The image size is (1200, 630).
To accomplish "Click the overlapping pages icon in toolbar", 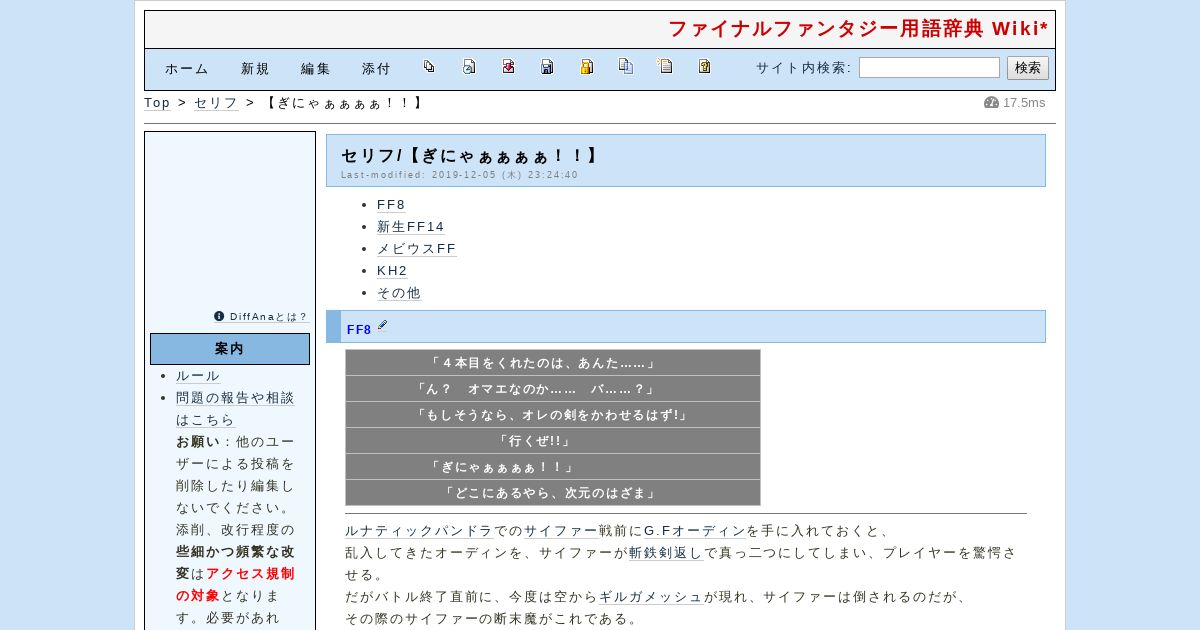I will [429, 67].
